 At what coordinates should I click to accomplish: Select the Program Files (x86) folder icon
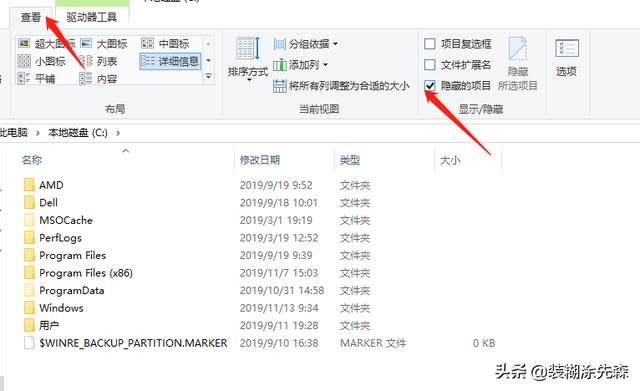pos(29,273)
